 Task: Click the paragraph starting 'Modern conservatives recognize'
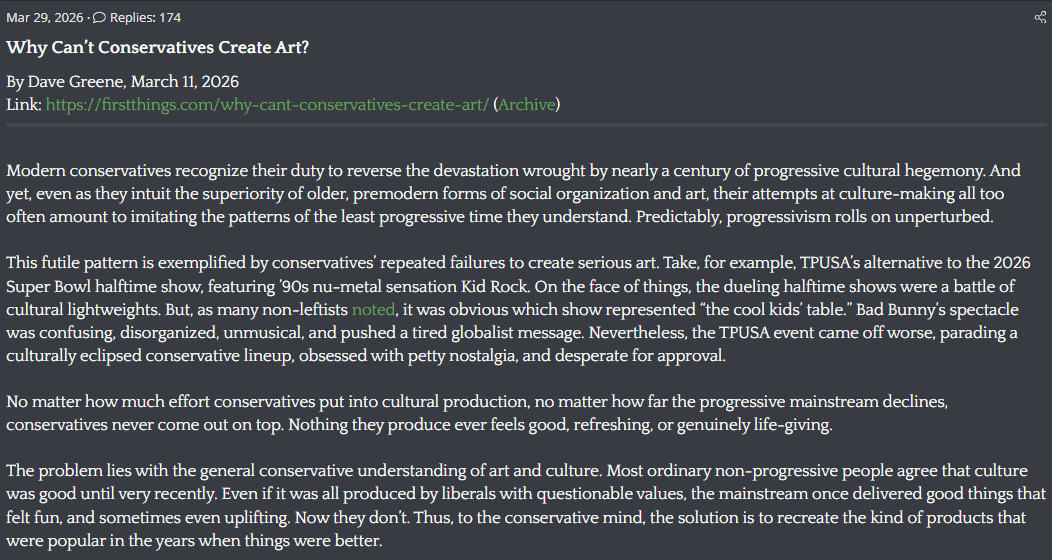(x=500, y=193)
